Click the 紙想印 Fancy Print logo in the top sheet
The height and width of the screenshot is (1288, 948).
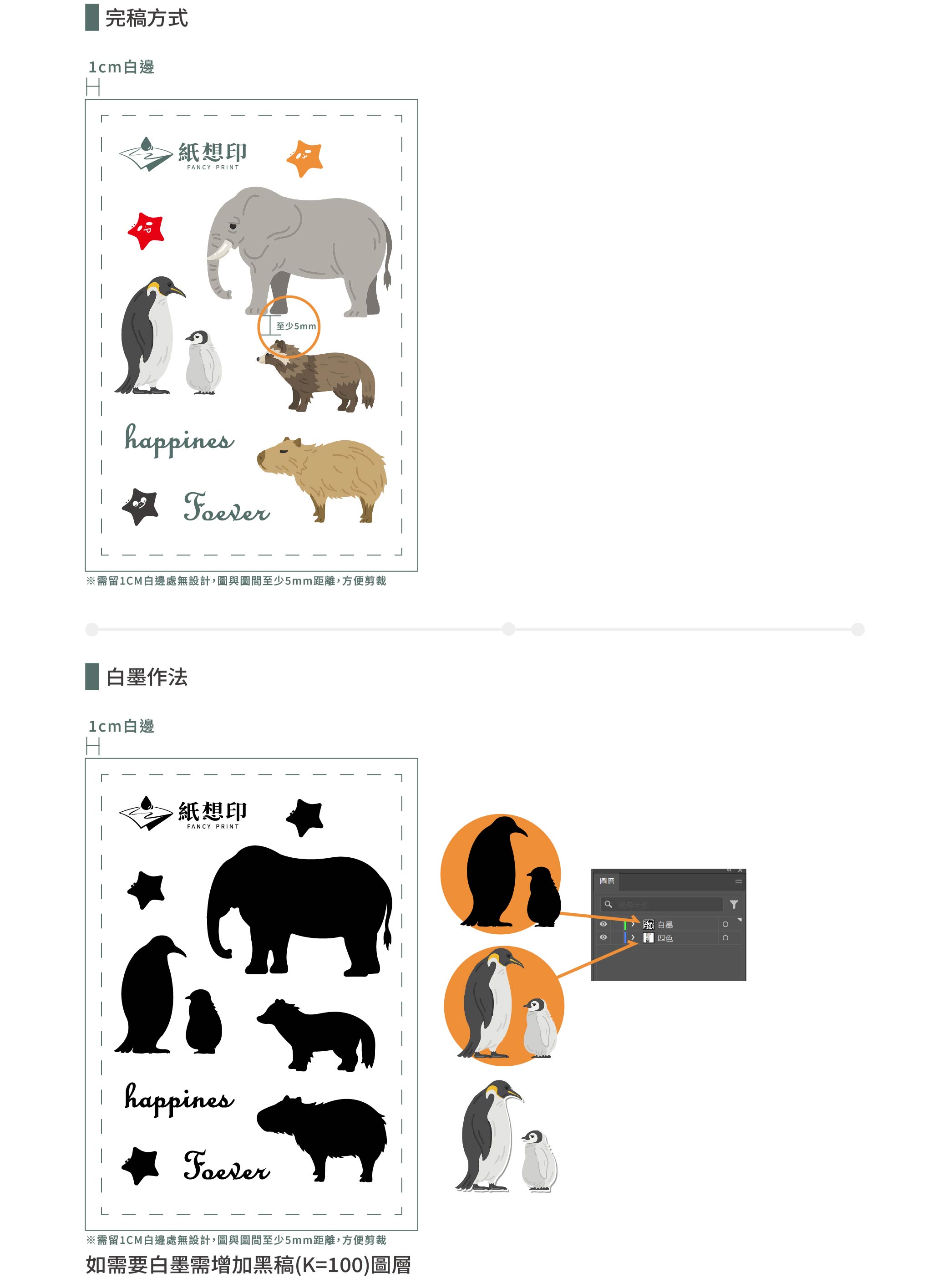tap(183, 154)
